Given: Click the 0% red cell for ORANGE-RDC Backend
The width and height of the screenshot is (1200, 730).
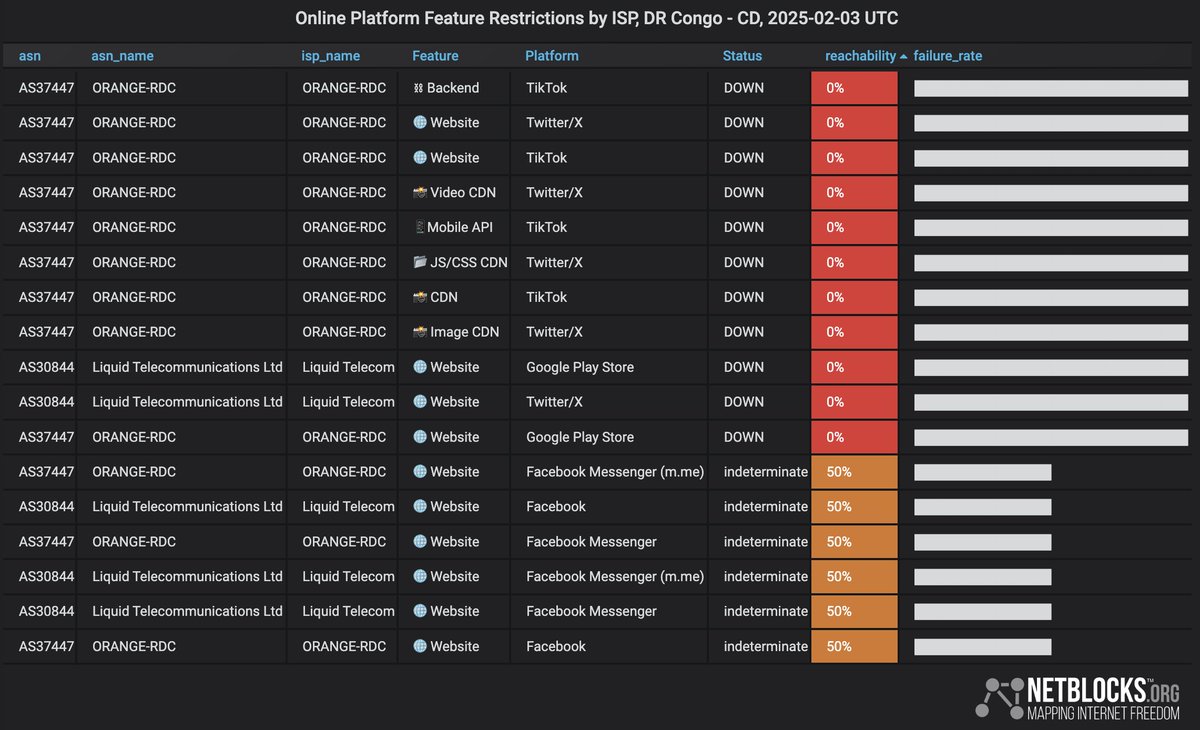Looking at the screenshot, I should tap(854, 87).
